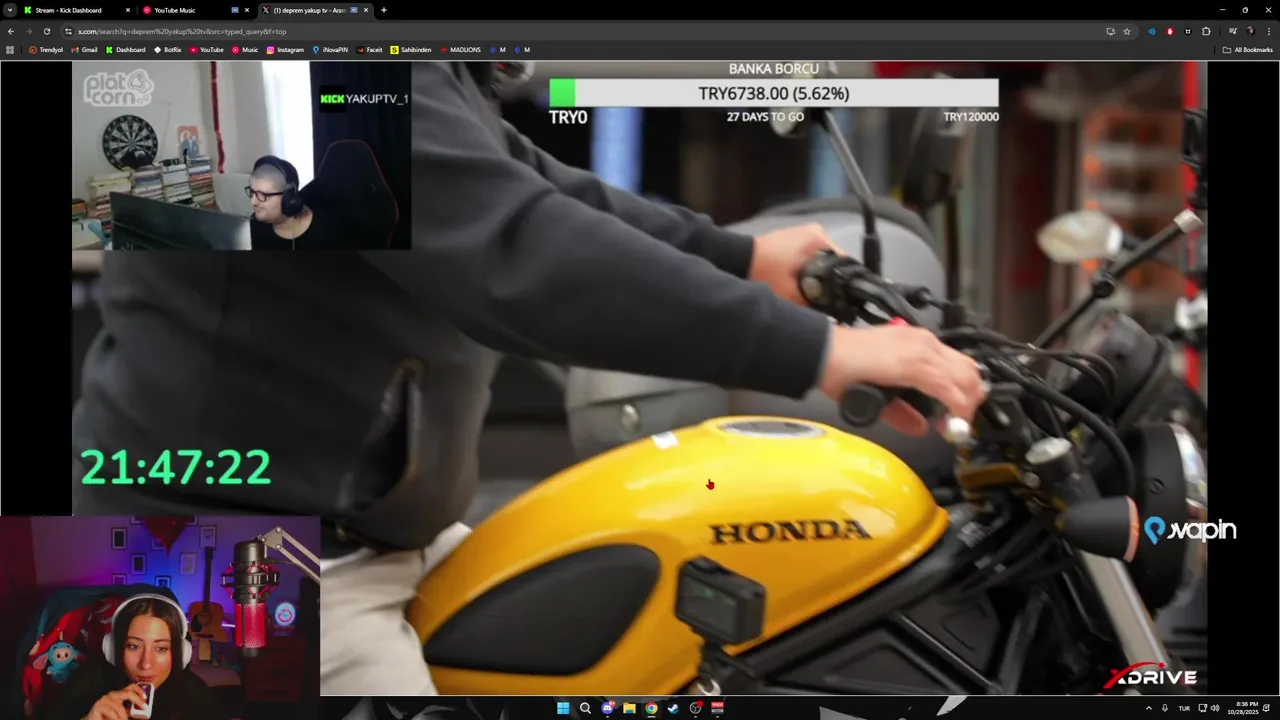
Task: Open a new browser tab
Action: click(384, 10)
